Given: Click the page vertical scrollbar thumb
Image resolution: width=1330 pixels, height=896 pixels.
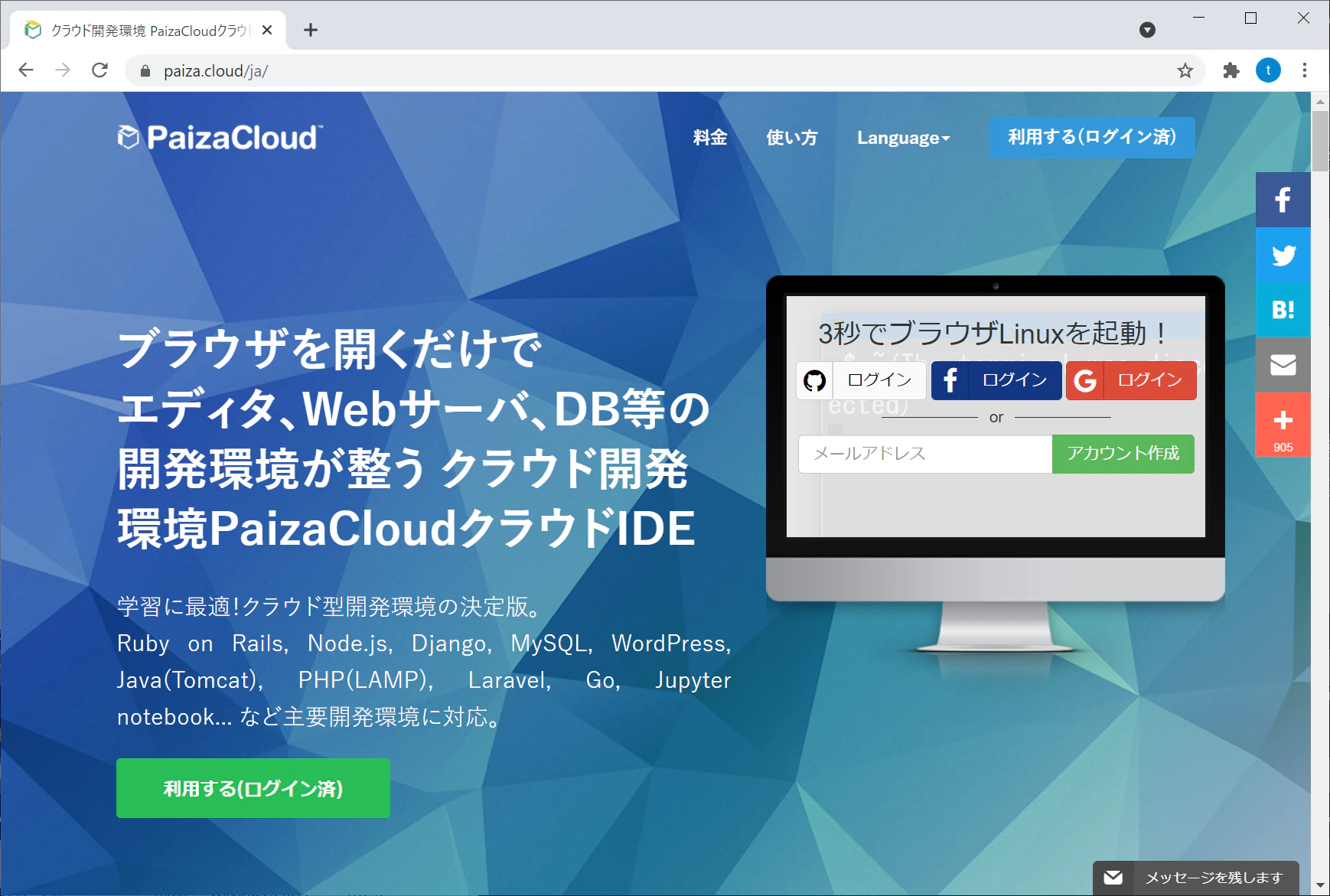Looking at the screenshot, I should tap(1320, 142).
